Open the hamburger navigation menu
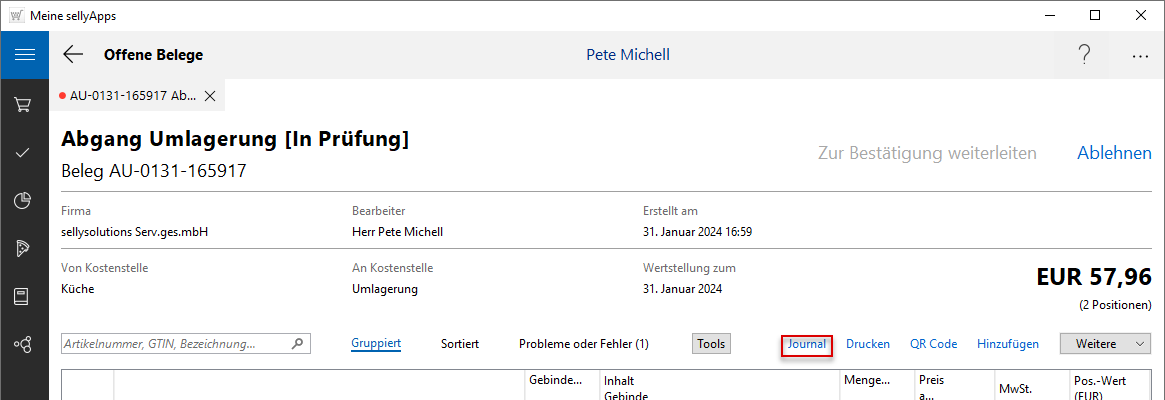This screenshot has width=1165, height=400. pos(24,55)
